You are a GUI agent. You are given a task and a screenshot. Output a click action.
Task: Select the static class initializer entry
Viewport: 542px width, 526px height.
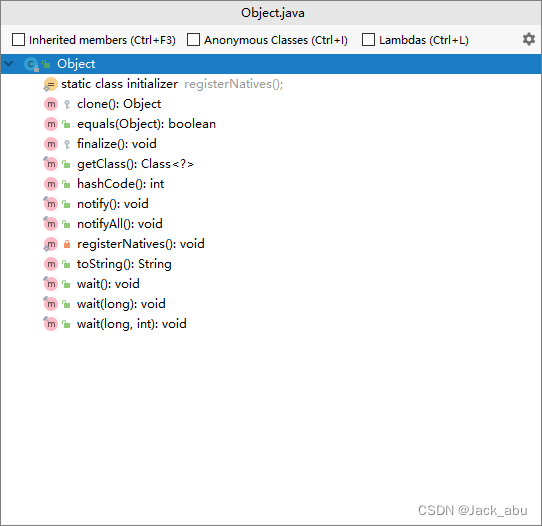tap(119, 84)
